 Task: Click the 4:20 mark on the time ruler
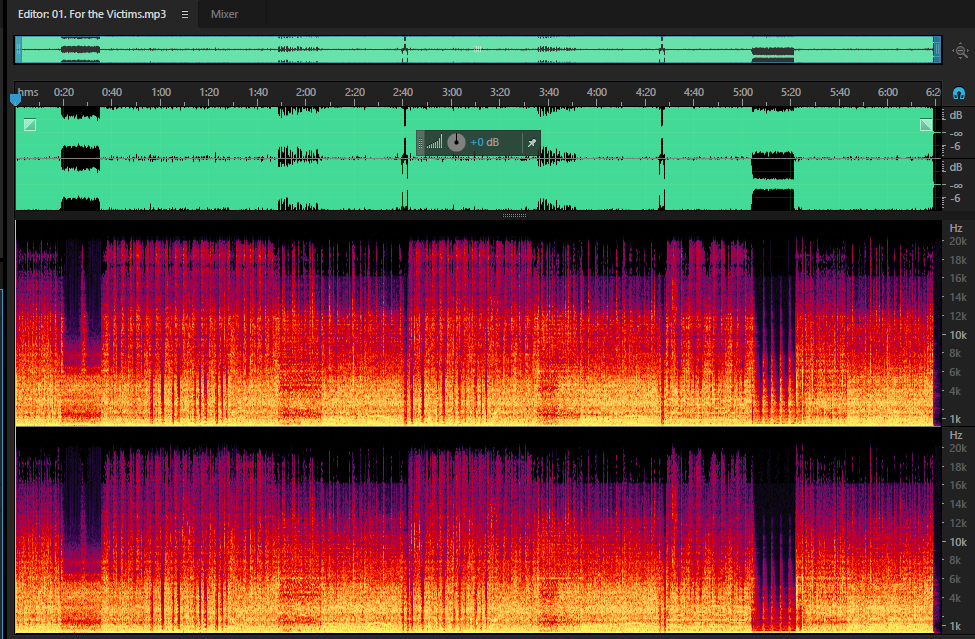coord(646,92)
